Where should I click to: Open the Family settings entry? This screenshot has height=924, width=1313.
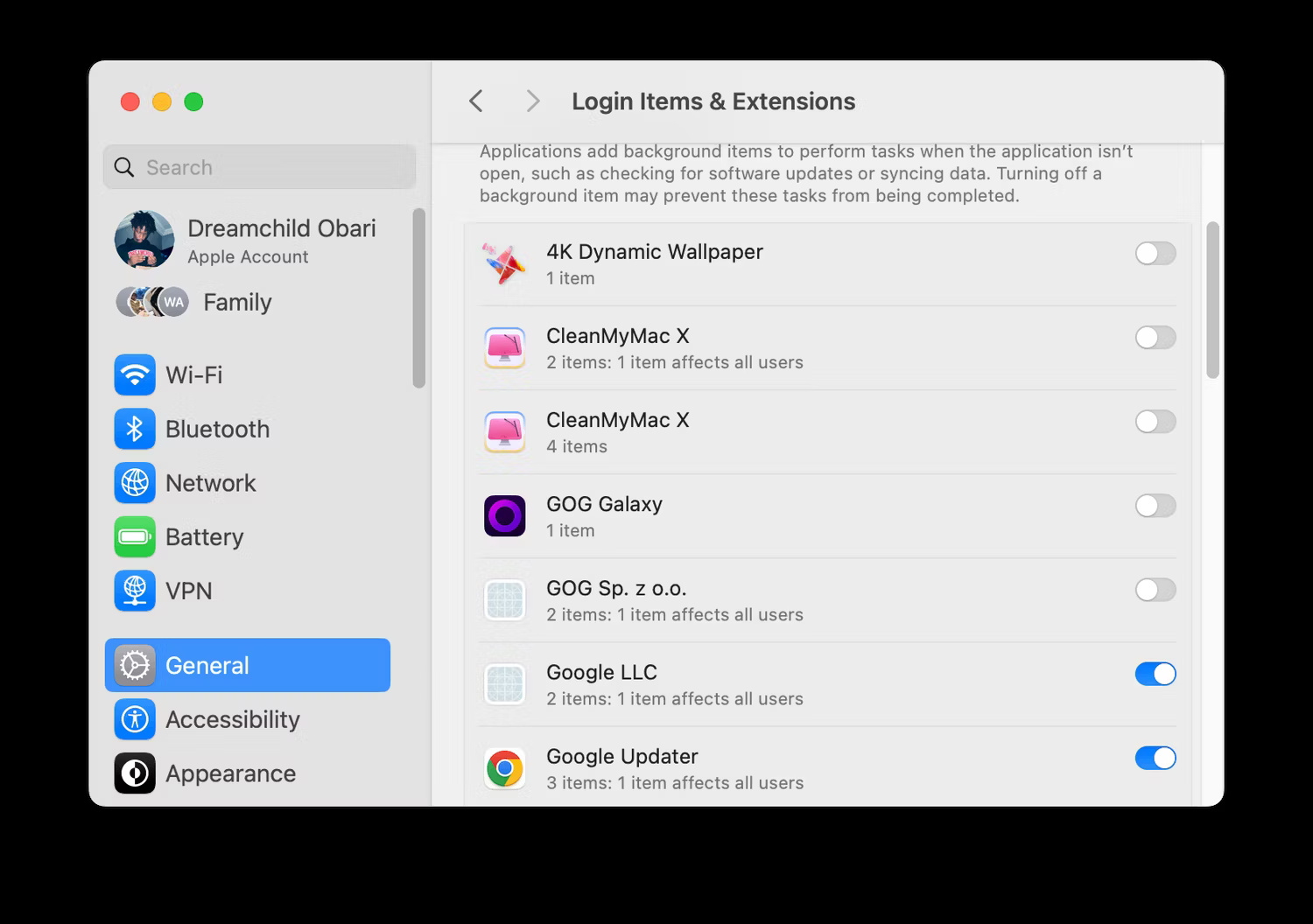[236, 302]
